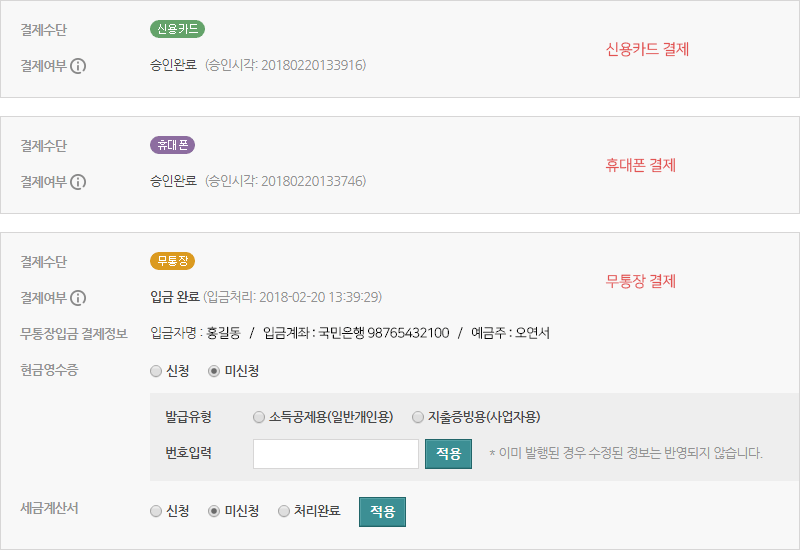Screen dimensions: 800x550
Task: Click 세금계산서 row label
Action: point(49,508)
